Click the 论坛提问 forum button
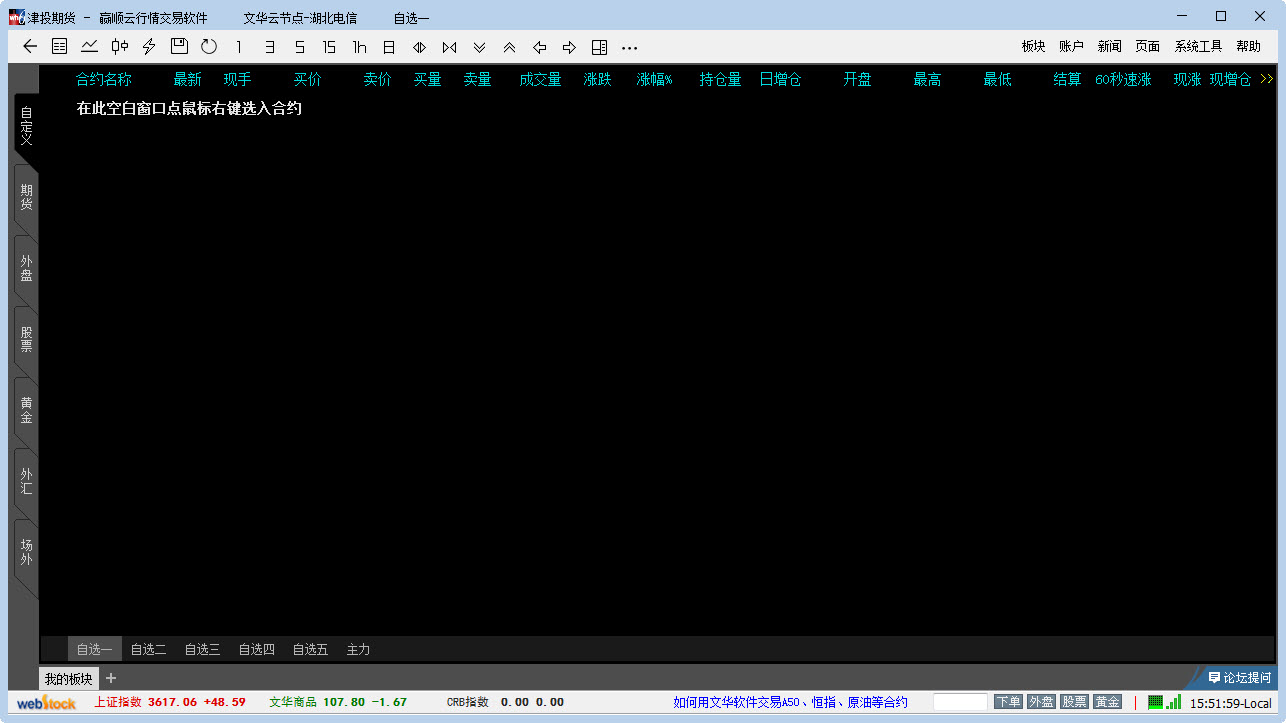The image size is (1286, 723). [x=1239, y=678]
